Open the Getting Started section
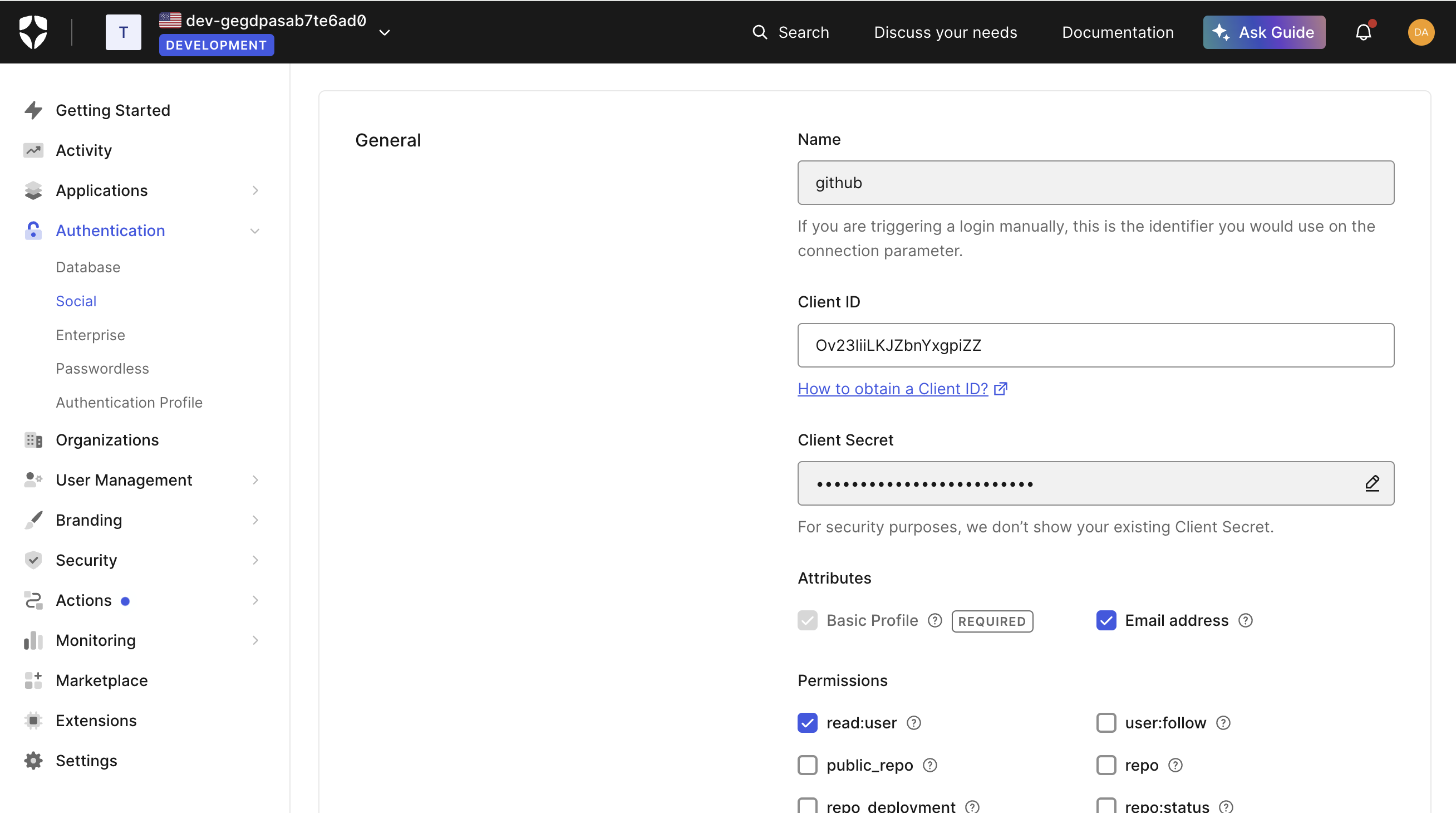This screenshot has height=813, width=1456. (113, 110)
